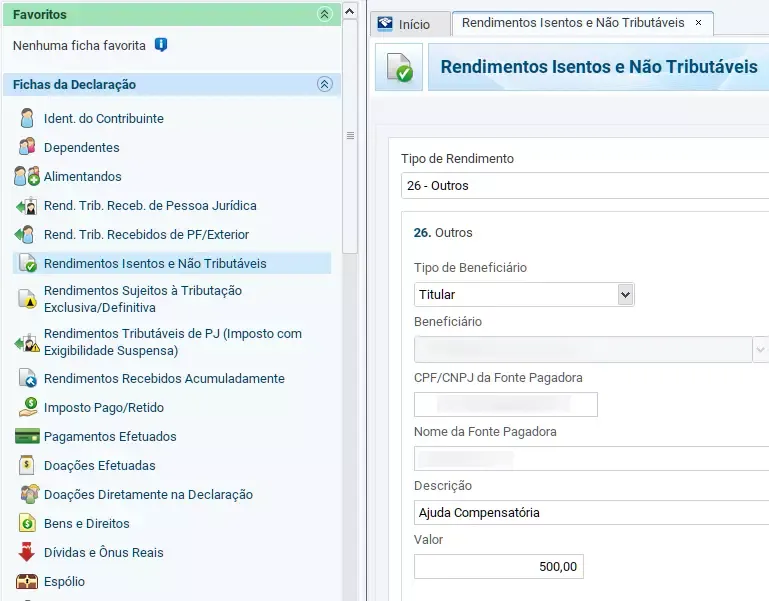This screenshot has width=769, height=601.
Task: Close the Rendimentos Isentos e Não Tributáveis tab
Action: (x=698, y=23)
